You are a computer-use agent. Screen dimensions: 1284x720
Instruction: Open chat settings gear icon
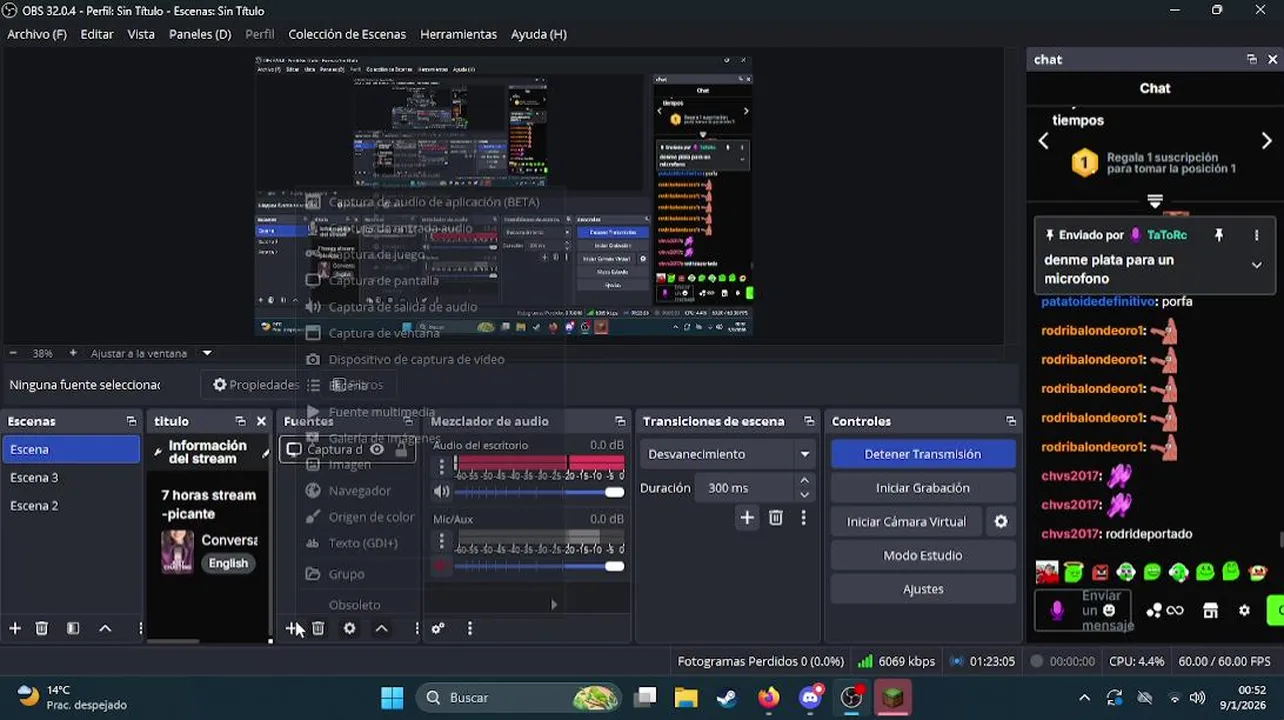pos(1244,610)
